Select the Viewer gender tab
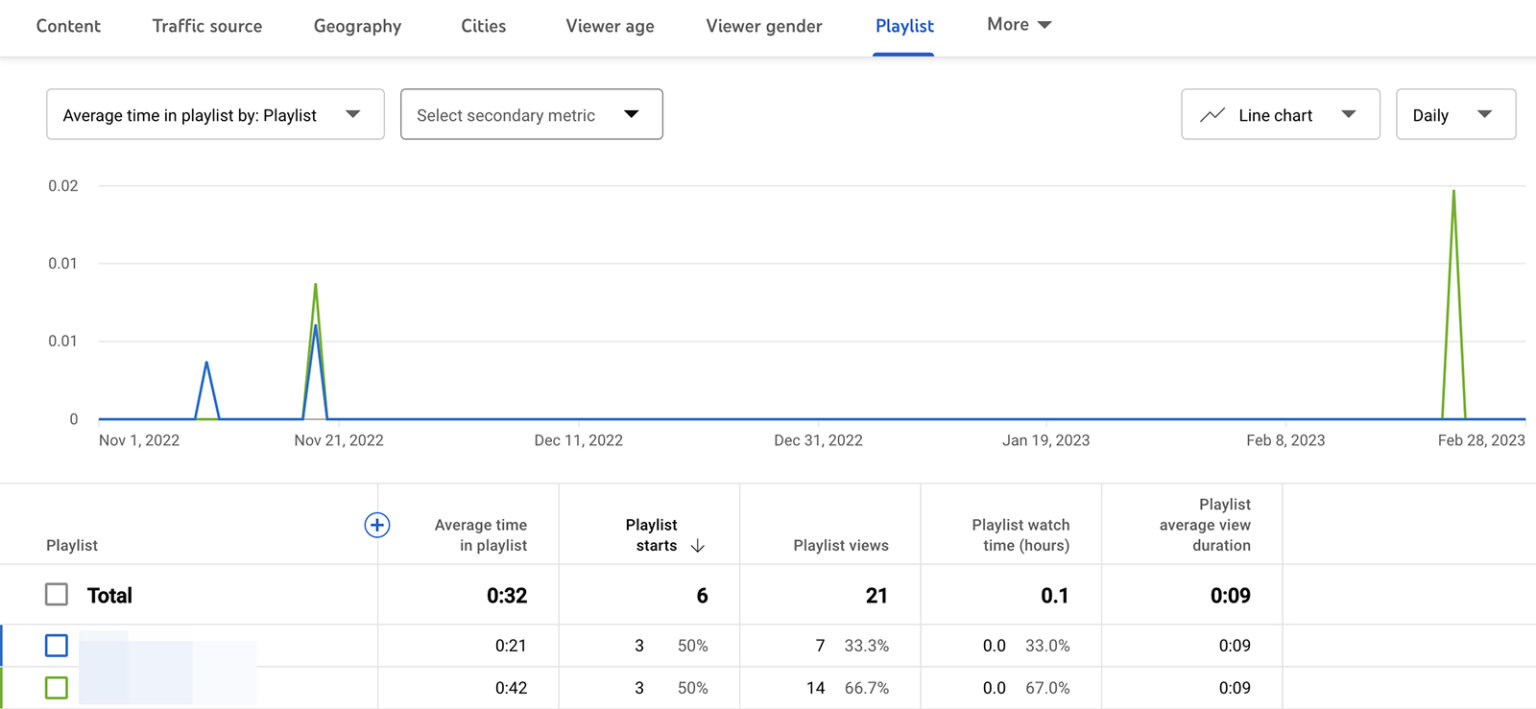The image size is (1536, 709). click(x=763, y=26)
